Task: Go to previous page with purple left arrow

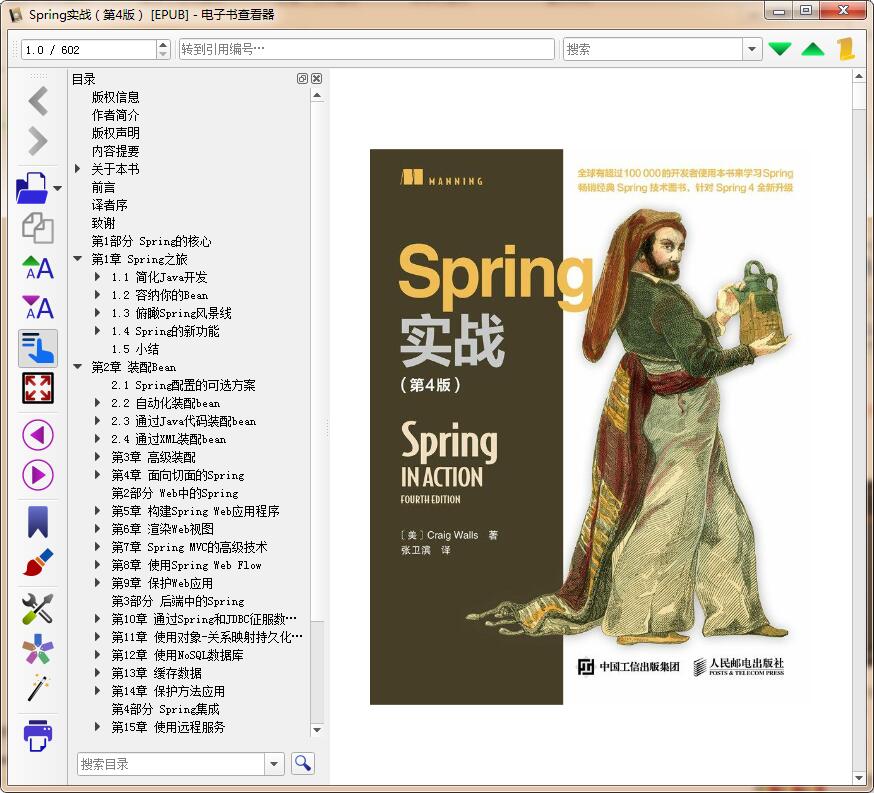Action: (x=38, y=435)
